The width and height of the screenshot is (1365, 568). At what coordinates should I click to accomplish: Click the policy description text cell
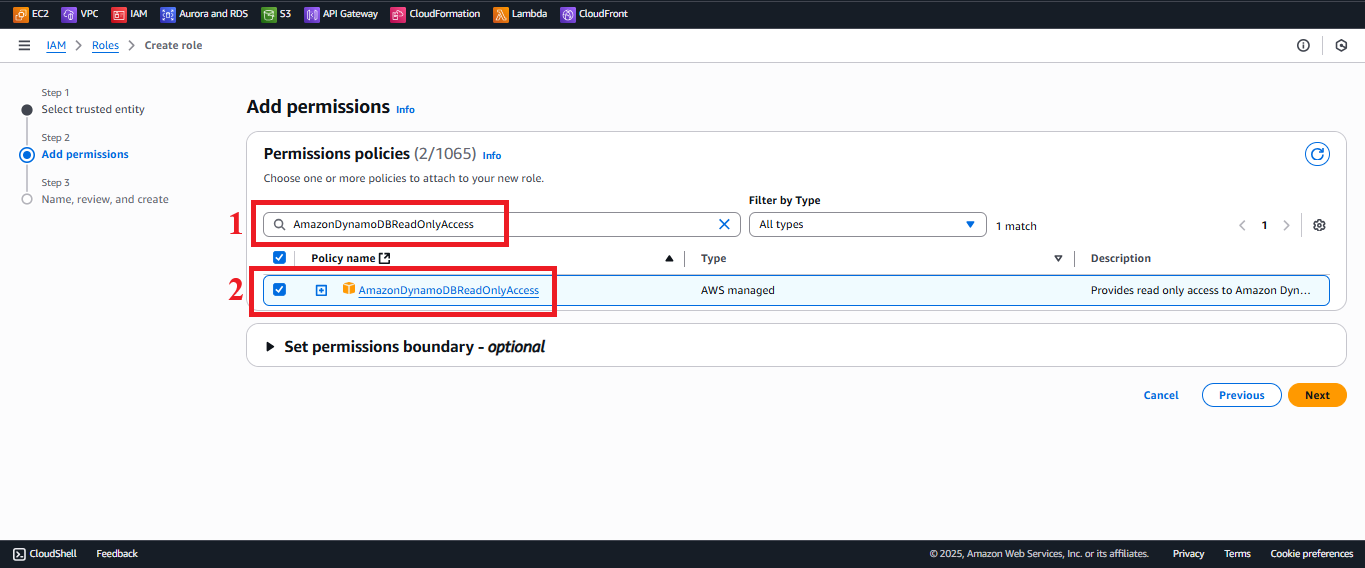pos(1200,290)
